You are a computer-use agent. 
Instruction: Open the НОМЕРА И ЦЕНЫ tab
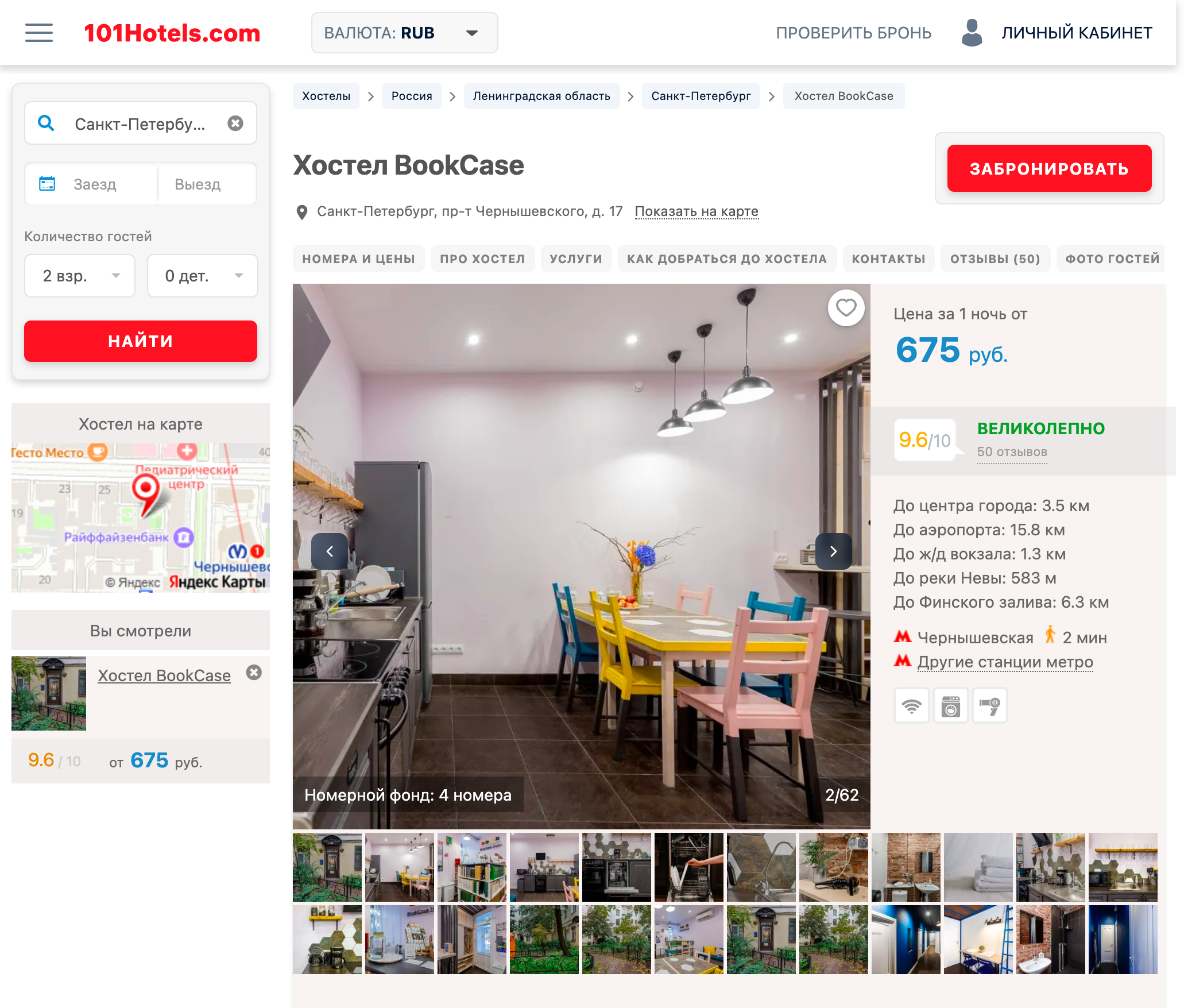click(358, 258)
